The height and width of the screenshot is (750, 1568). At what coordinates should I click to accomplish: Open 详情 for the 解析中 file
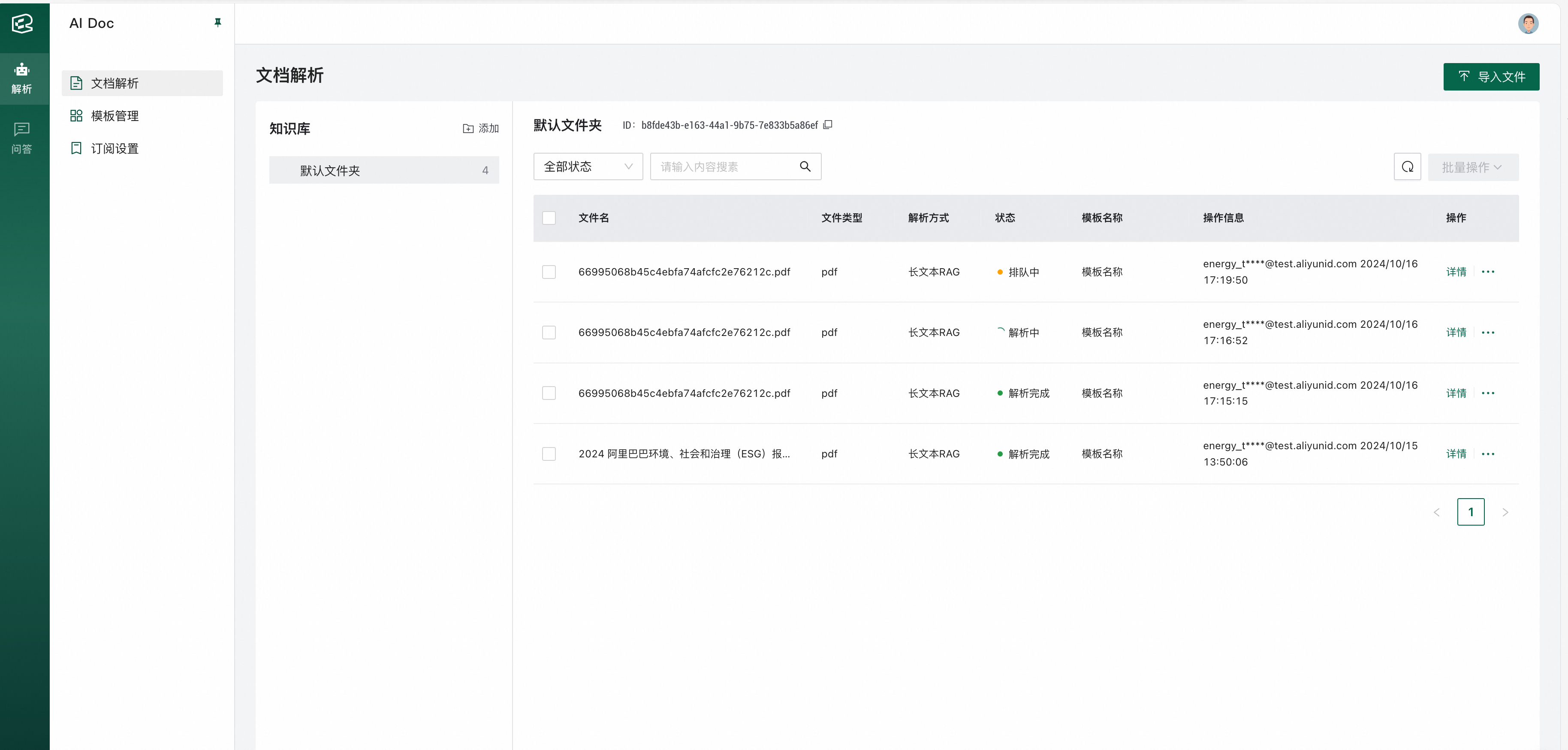click(1456, 333)
